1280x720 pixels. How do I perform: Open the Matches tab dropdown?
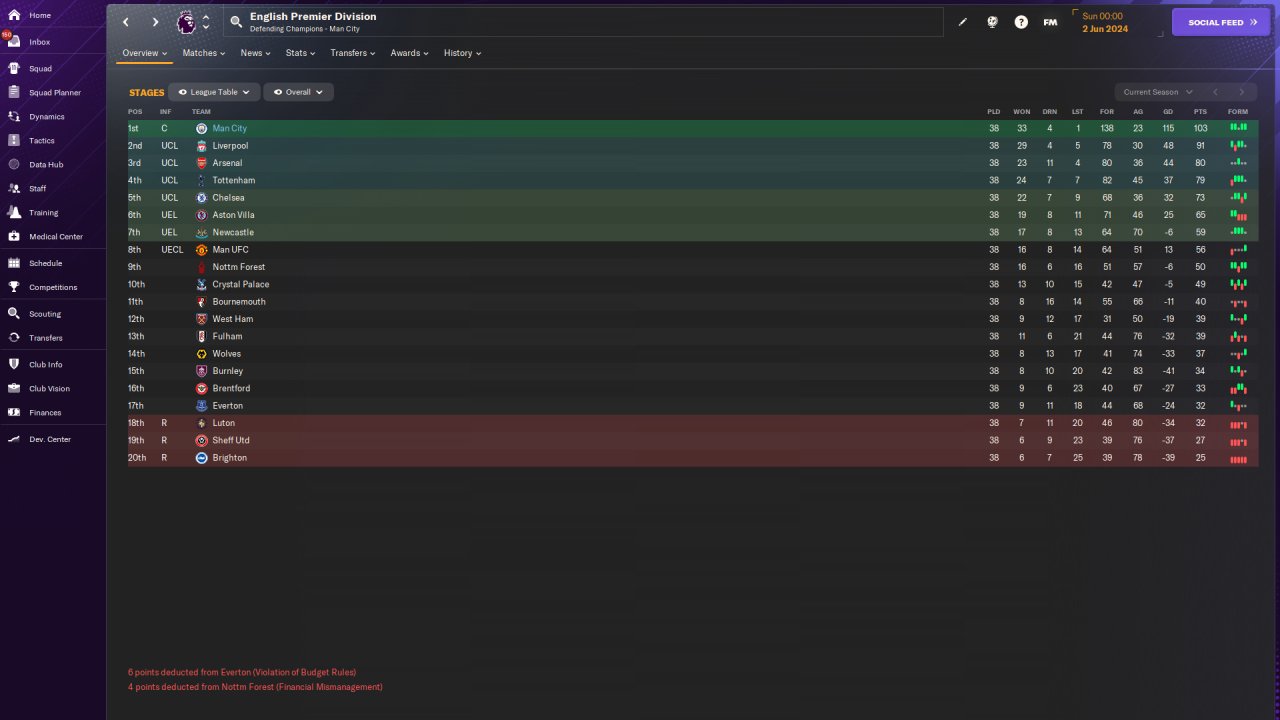(x=204, y=53)
